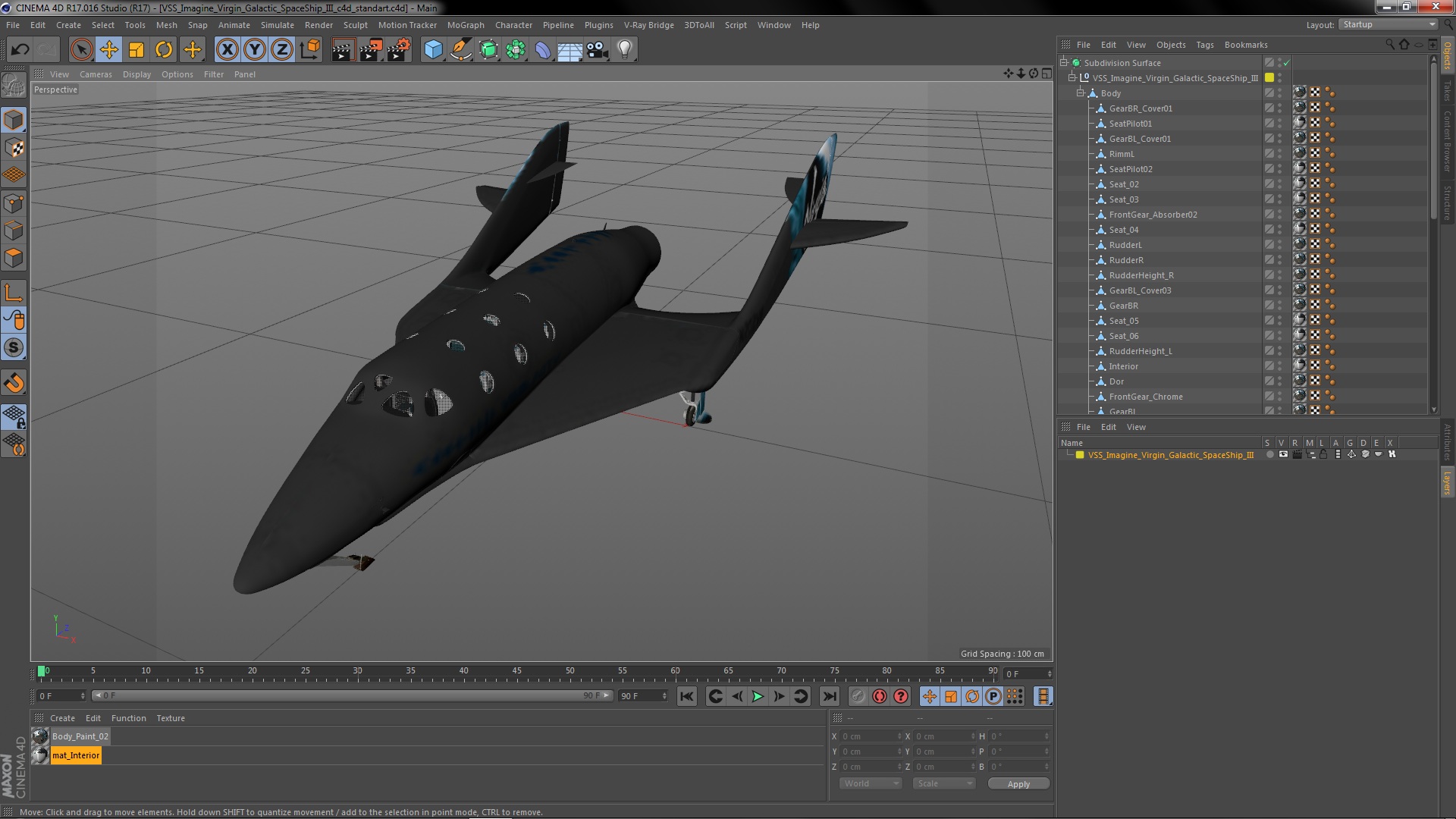Open Material Manager Texture menu
This screenshot has height=819, width=1456.
click(x=170, y=718)
